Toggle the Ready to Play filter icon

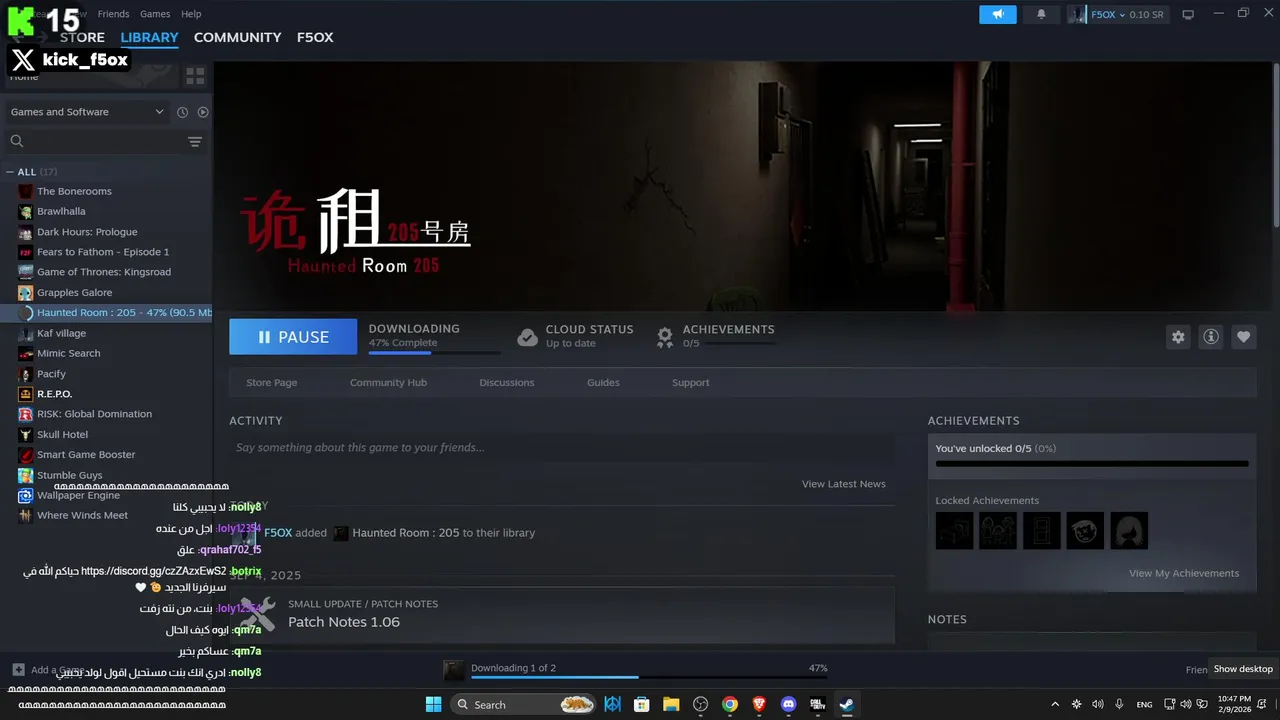(x=203, y=112)
